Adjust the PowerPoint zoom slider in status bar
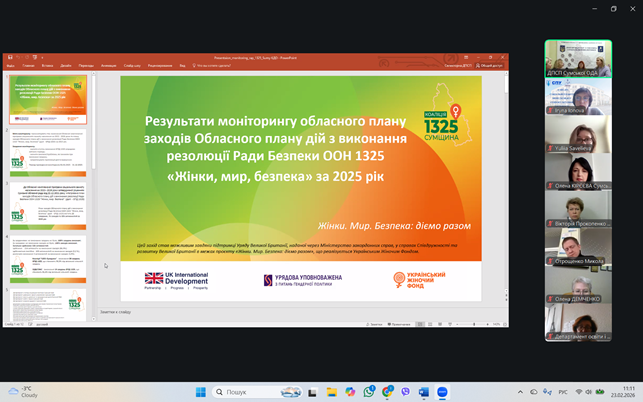 pyautogui.click(x=472, y=324)
